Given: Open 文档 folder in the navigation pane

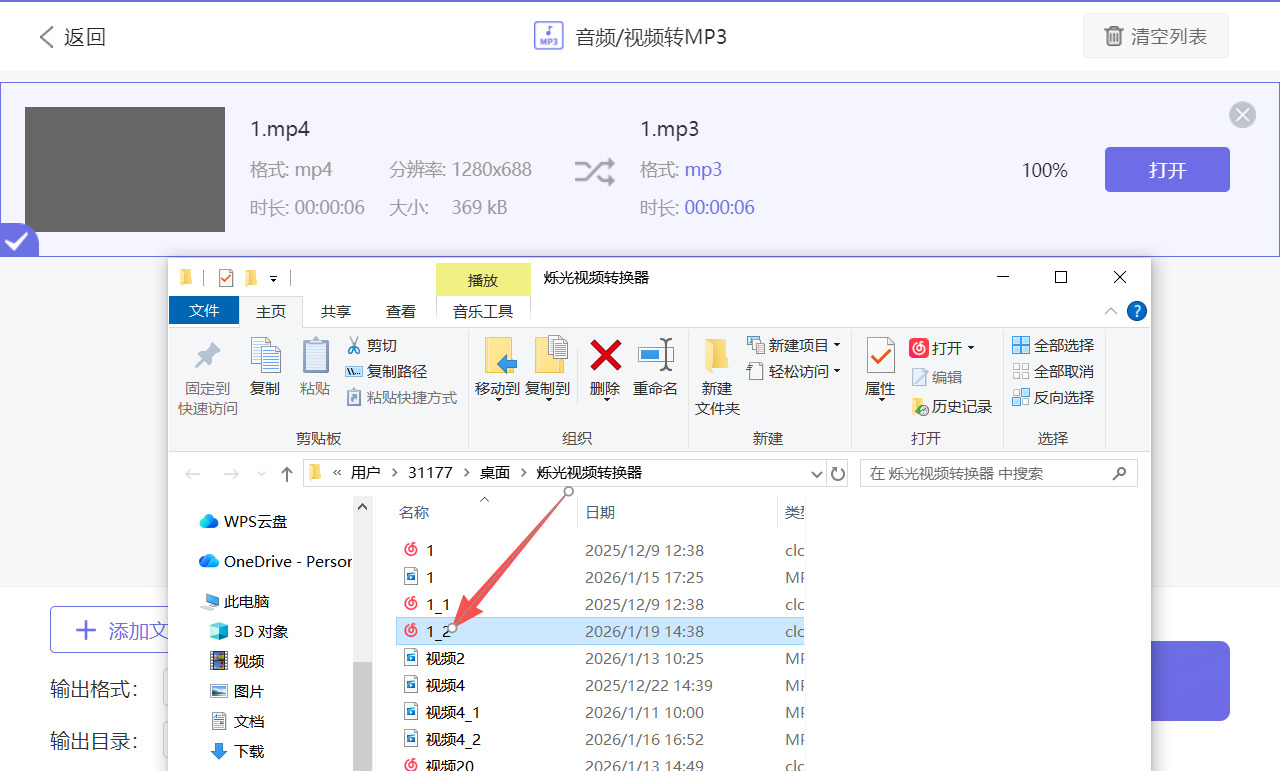Looking at the screenshot, I should [x=236, y=721].
